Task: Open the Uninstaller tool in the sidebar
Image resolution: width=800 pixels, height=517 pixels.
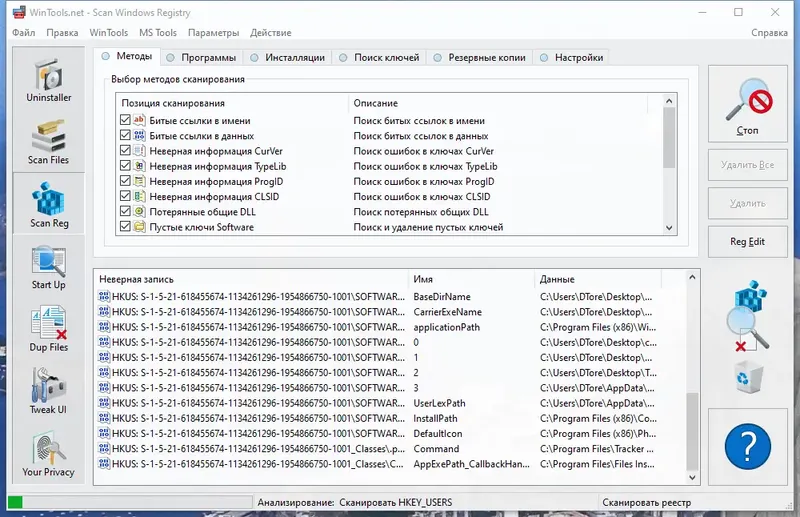Action: point(48,79)
